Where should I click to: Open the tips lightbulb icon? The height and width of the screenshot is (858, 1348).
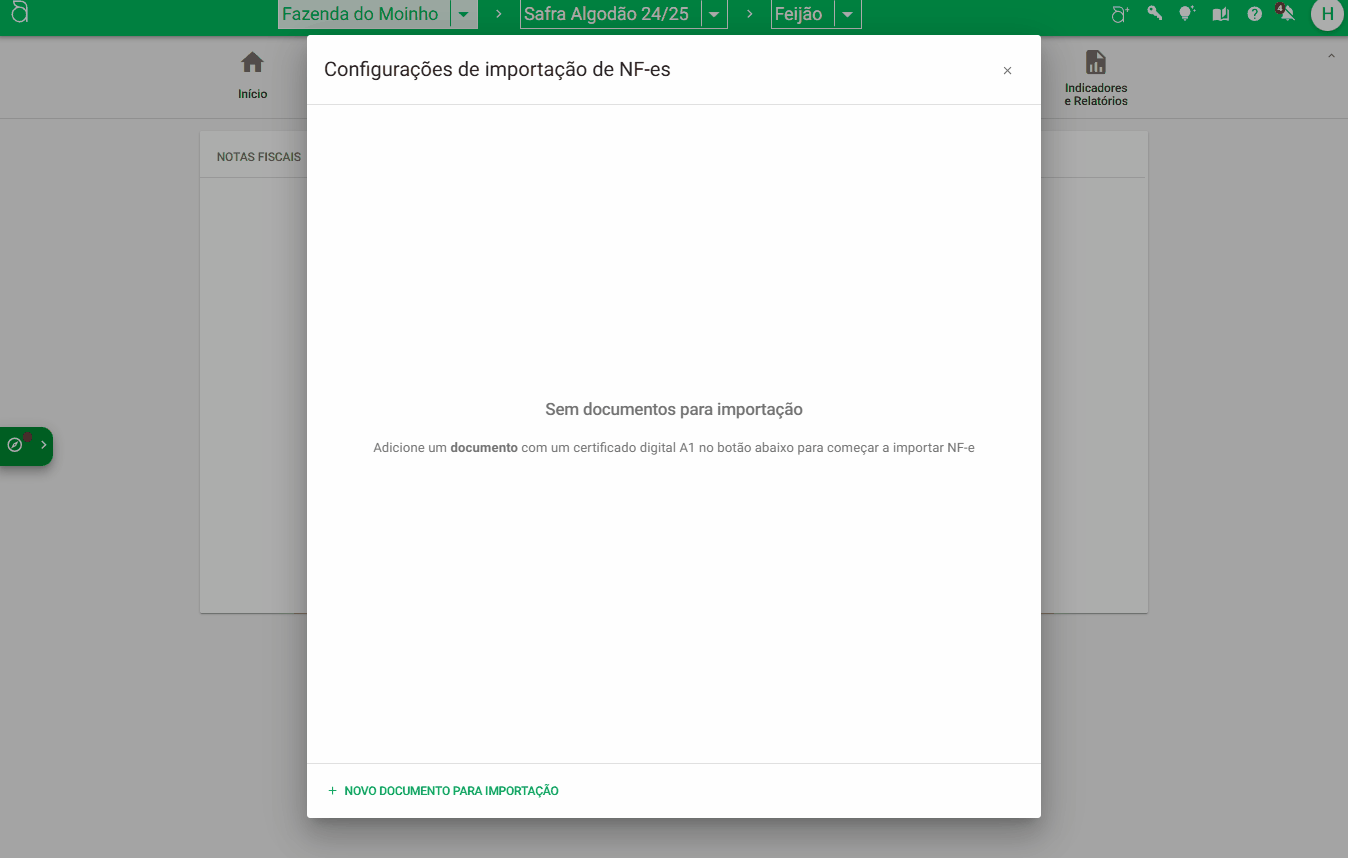pyautogui.click(x=1186, y=14)
